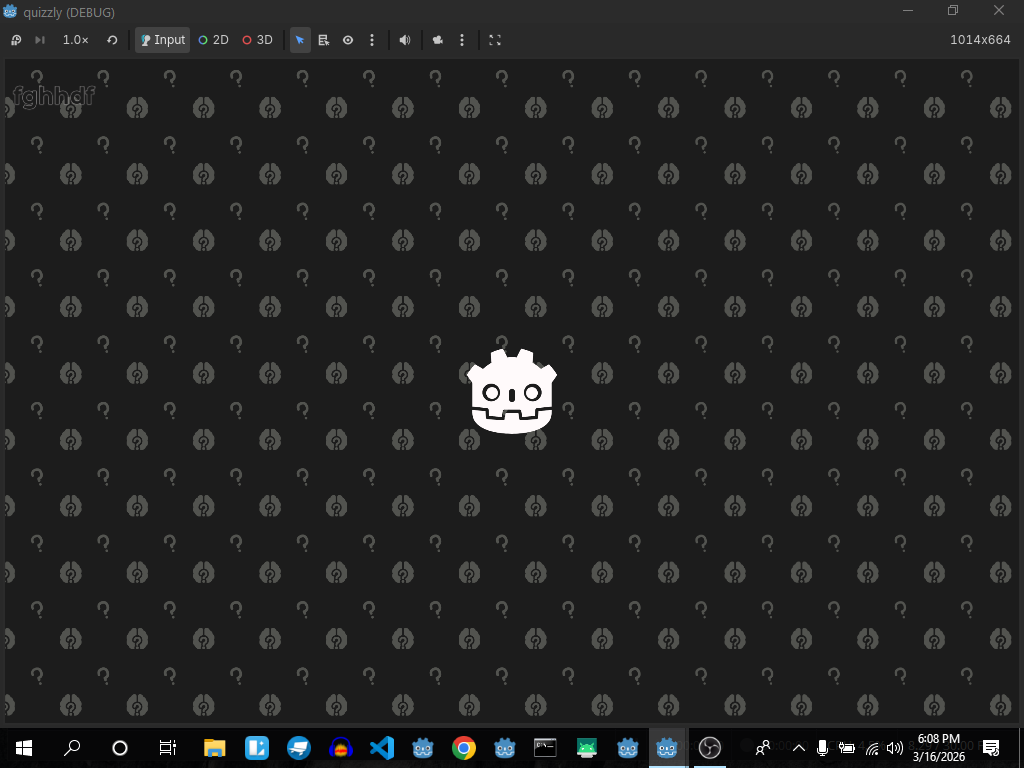Click the white Godot robot sprite
Image resolution: width=1024 pixels, height=768 pixels.
(512, 391)
